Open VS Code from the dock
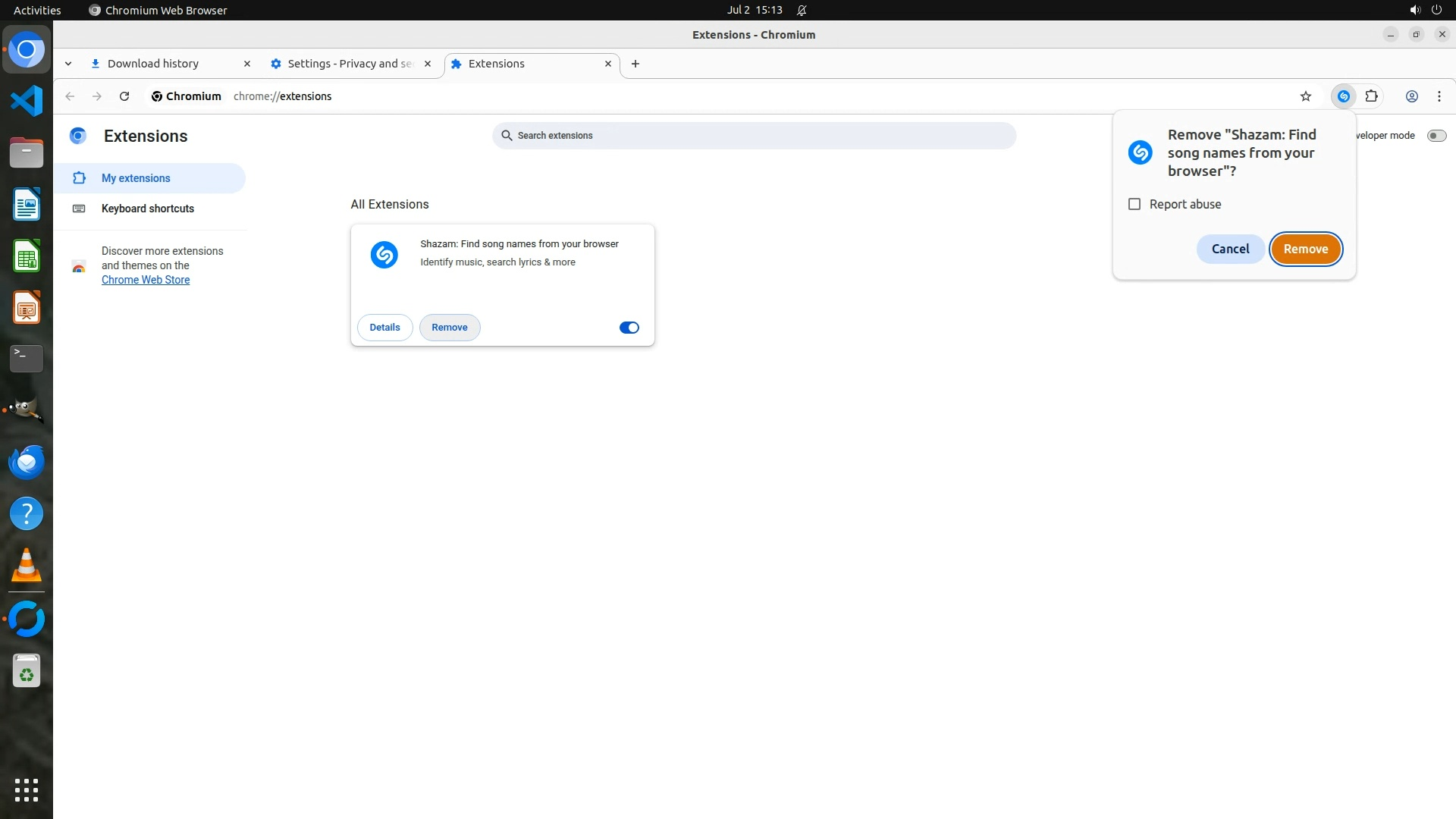Image resolution: width=1456 pixels, height=819 pixels. coord(27,101)
